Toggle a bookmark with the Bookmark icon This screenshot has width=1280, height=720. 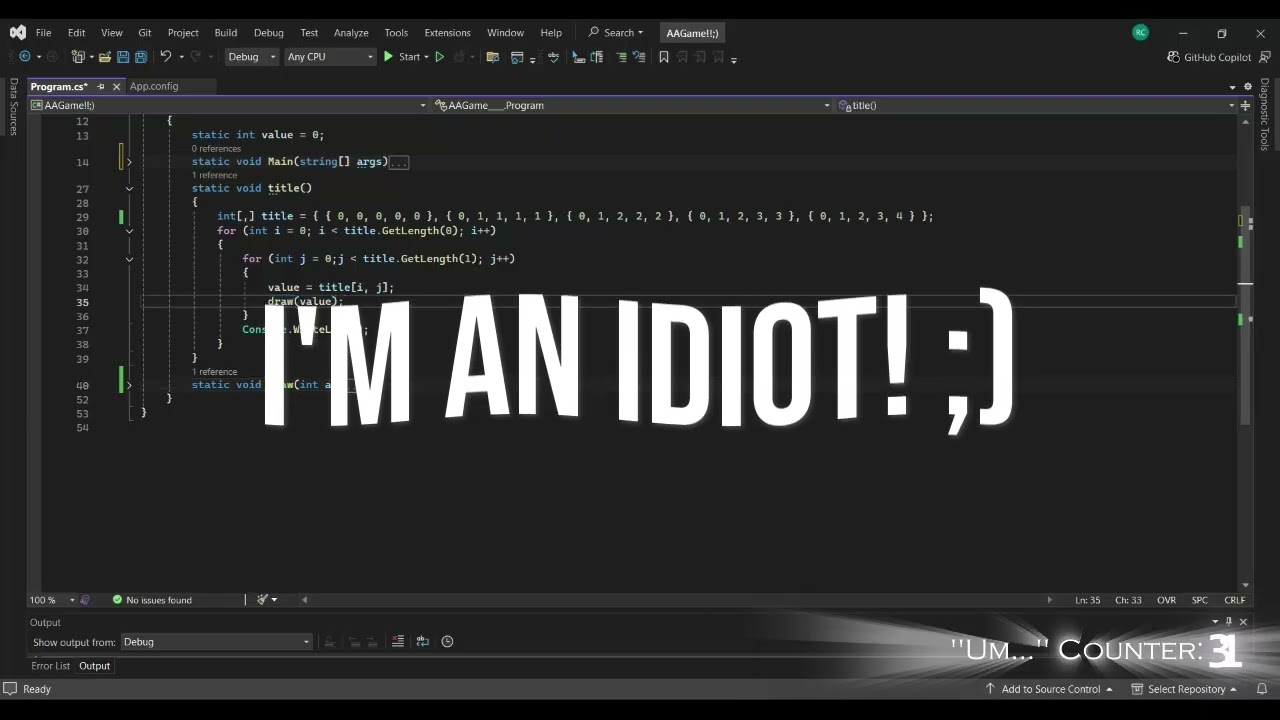click(663, 57)
